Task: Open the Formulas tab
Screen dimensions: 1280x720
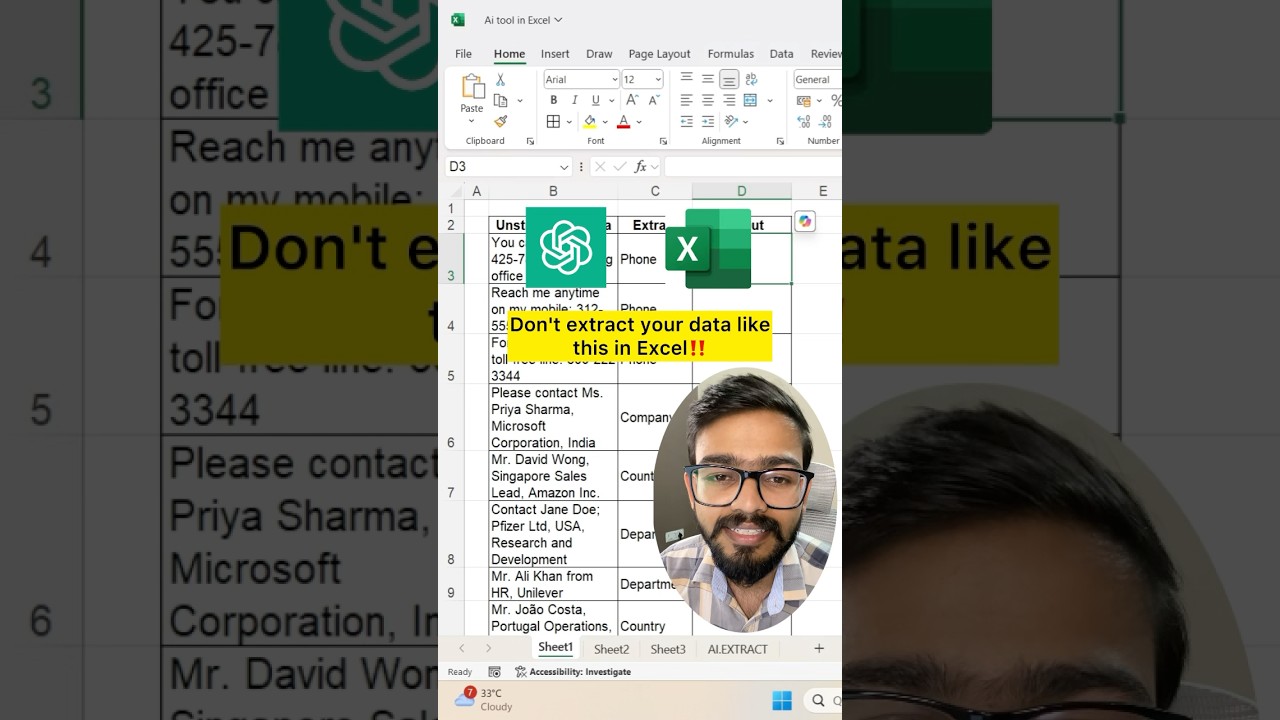Action: pyautogui.click(x=731, y=54)
